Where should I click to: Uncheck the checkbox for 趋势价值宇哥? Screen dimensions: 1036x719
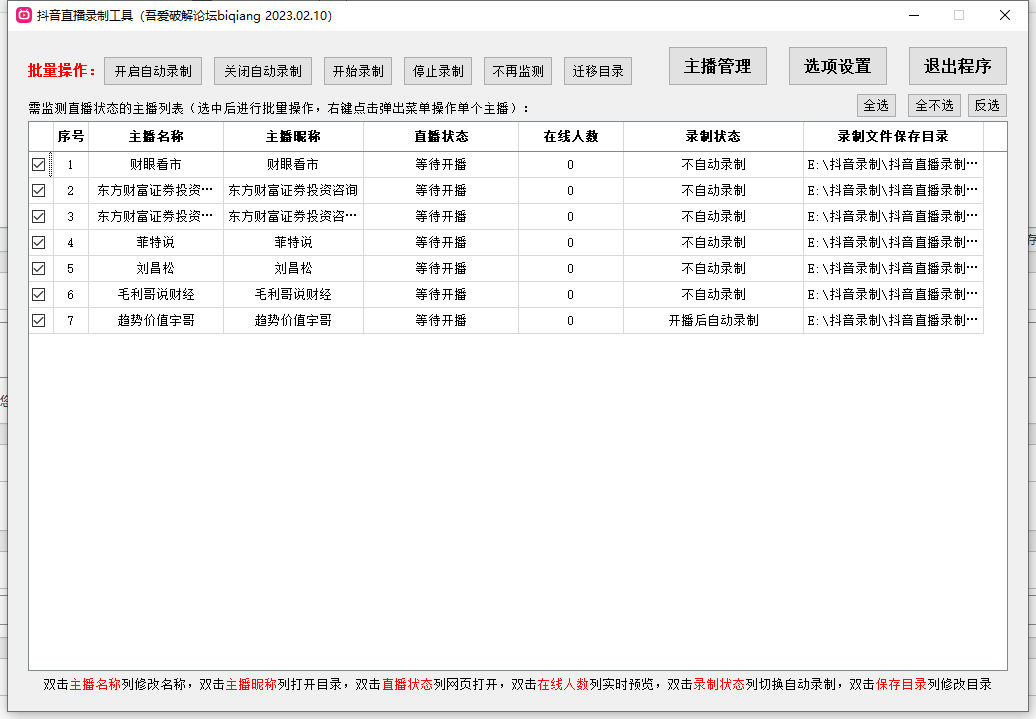38,320
